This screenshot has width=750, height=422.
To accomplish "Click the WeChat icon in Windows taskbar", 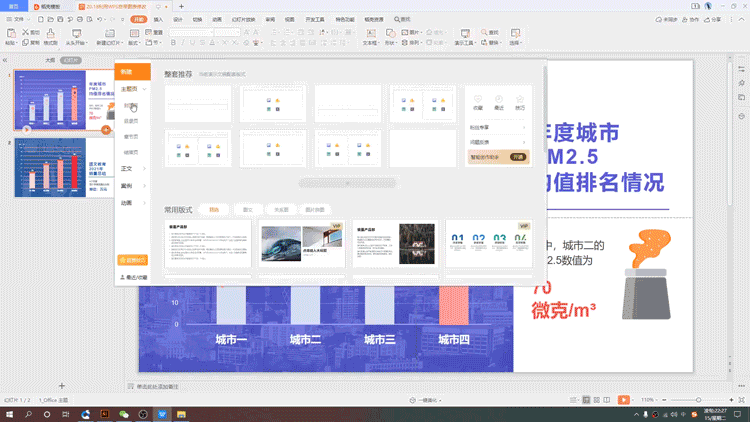I will coord(124,414).
